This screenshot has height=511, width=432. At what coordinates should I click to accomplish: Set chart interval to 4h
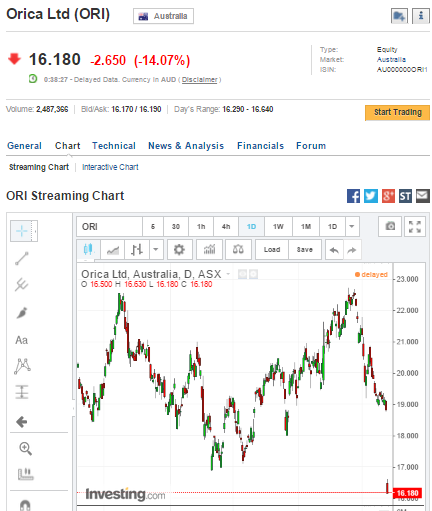pos(226,227)
